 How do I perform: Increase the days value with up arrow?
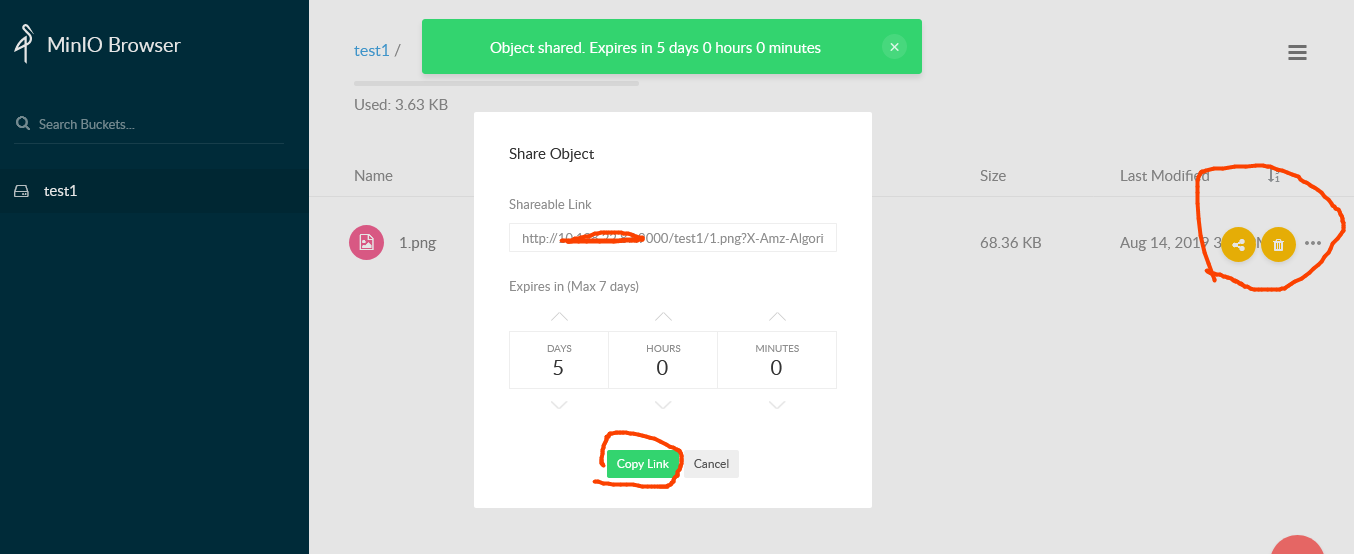pyautogui.click(x=559, y=316)
